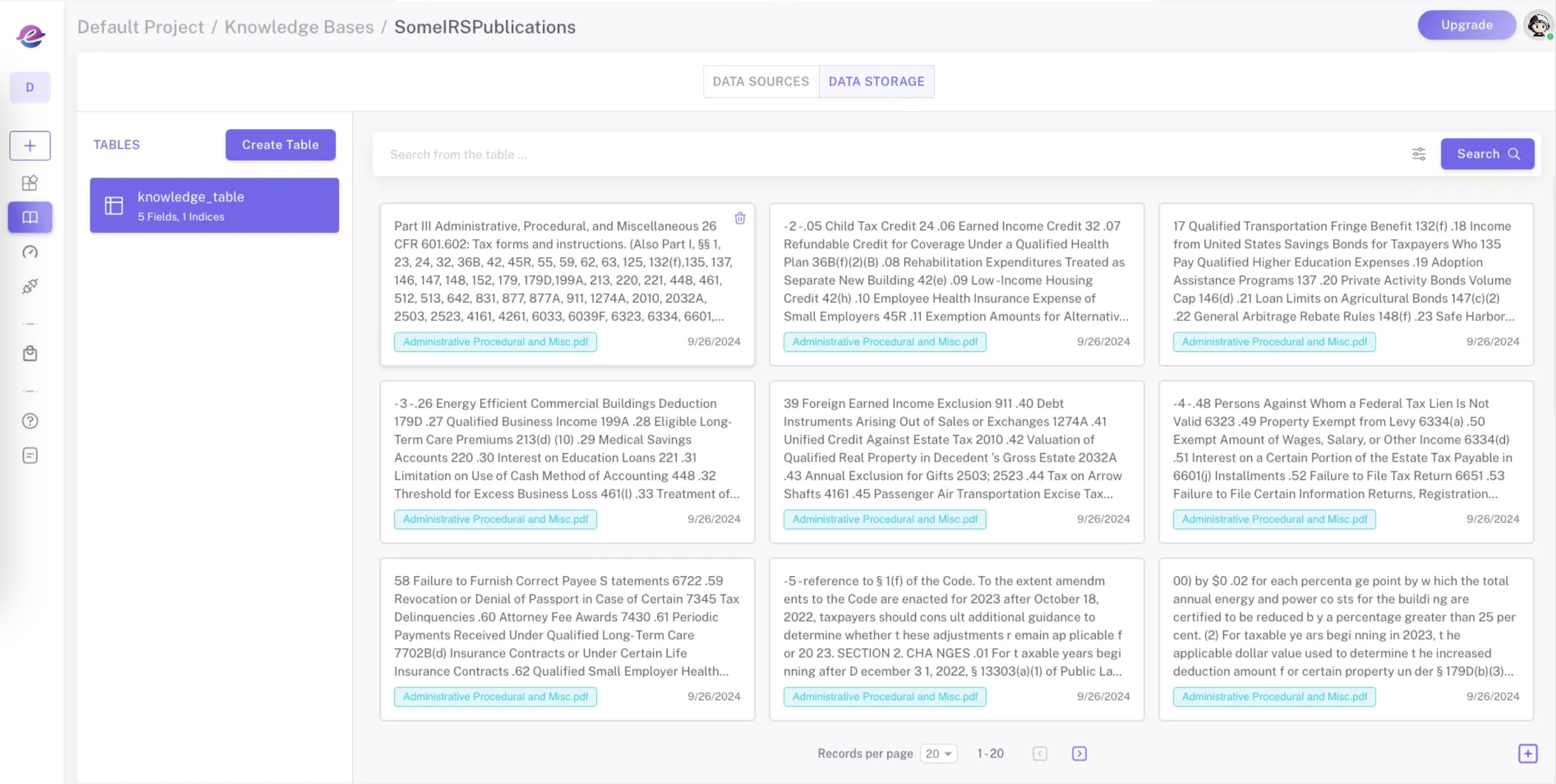This screenshot has width=1556, height=784.
Task: Click the plug integrations sidebar icon
Action: point(30,286)
